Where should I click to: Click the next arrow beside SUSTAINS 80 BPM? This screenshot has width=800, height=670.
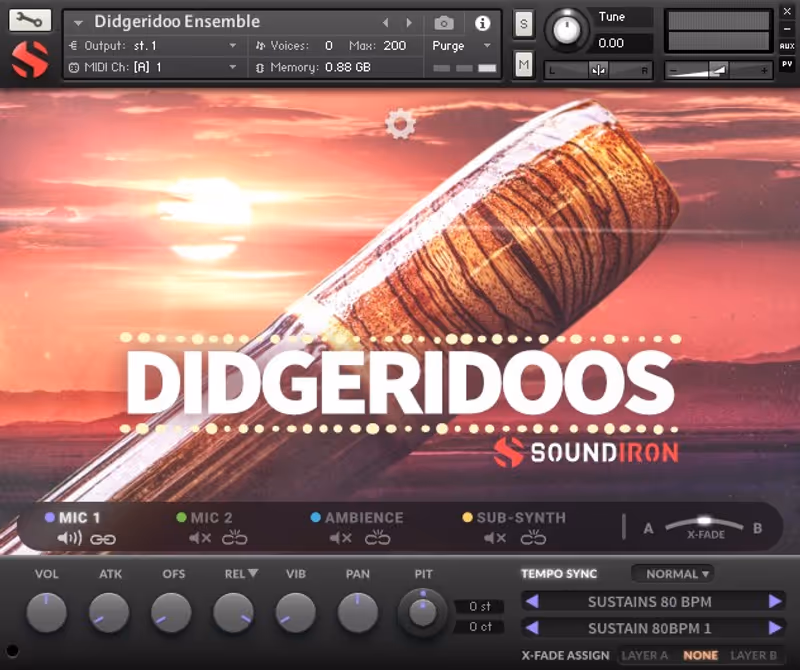(776, 601)
